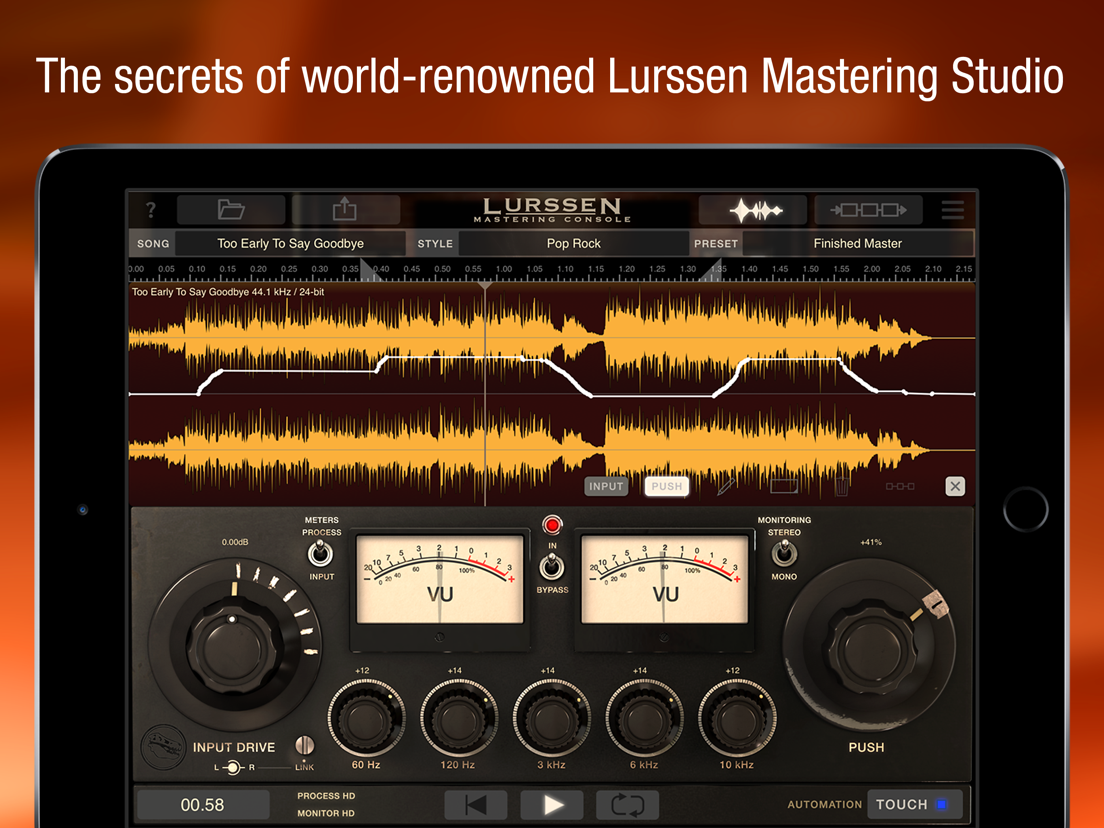The image size is (1104, 828).
Task: Adjust the L-R balance slider
Action: [x=233, y=767]
